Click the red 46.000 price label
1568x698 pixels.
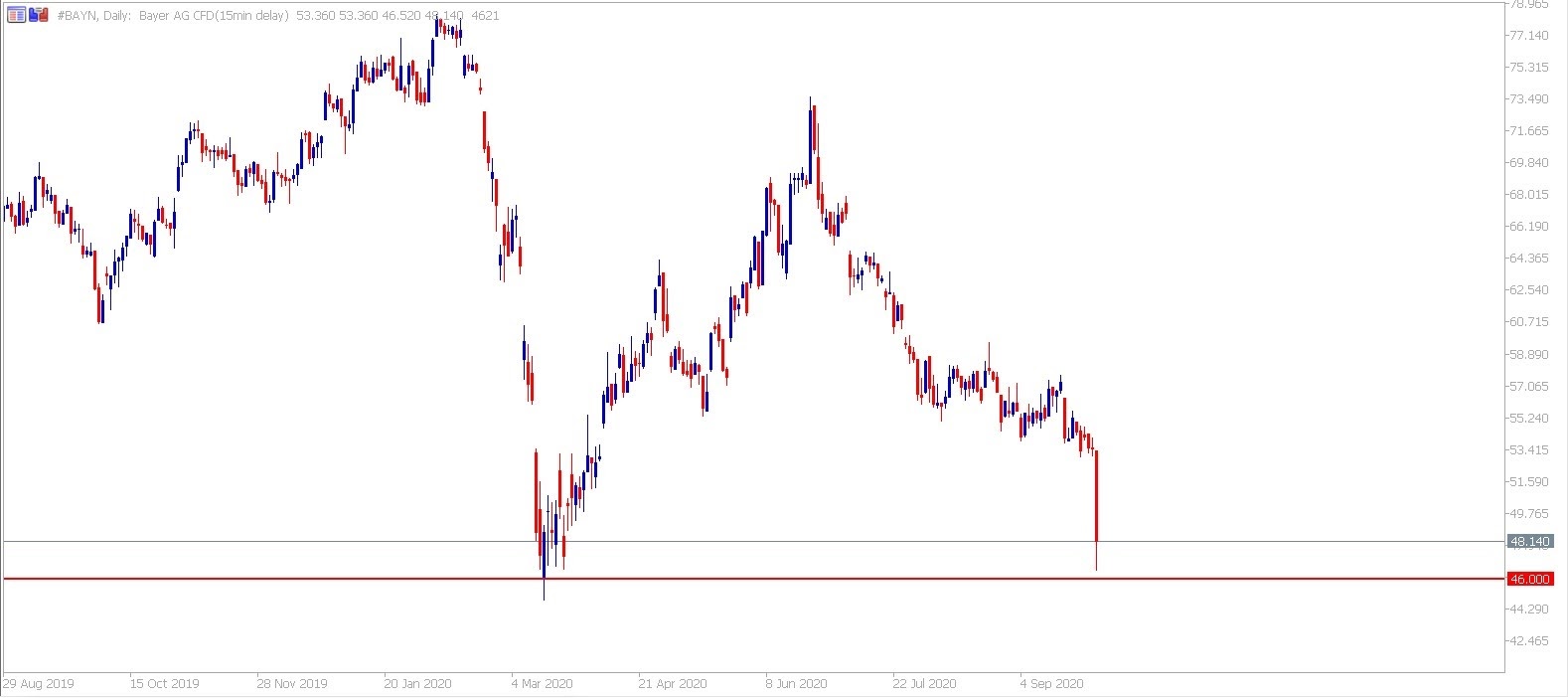(x=1529, y=579)
